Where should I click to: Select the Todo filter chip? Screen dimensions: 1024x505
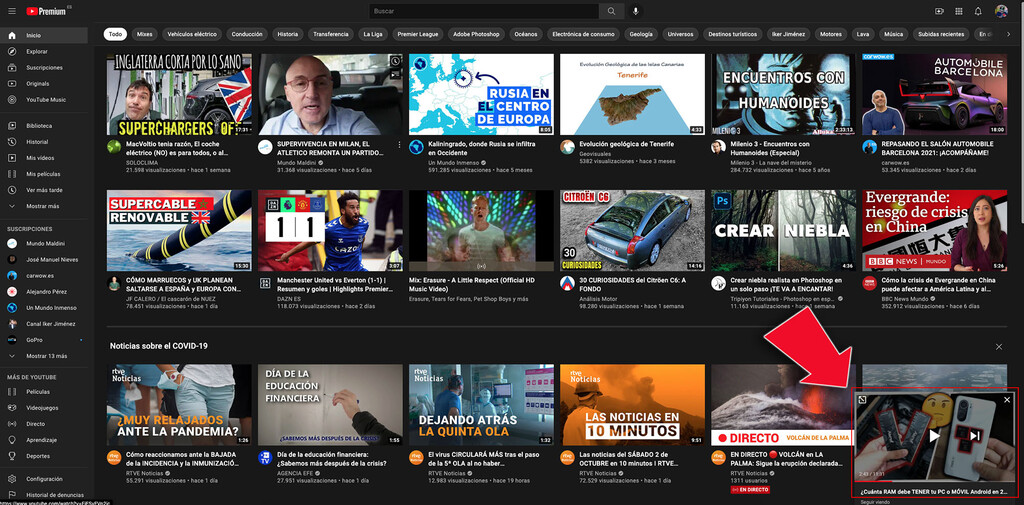115,34
